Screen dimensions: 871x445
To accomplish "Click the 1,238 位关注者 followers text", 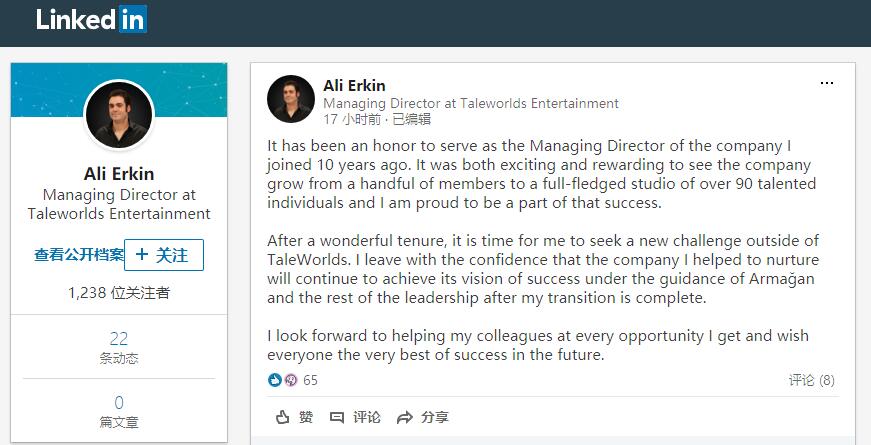I will pyautogui.click(x=119, y=293).
